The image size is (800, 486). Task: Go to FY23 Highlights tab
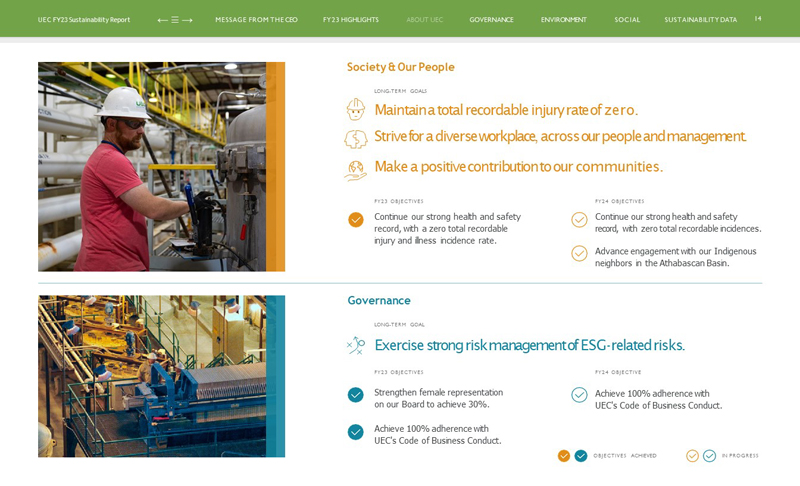pyautogui.click(x=350, y=20)
